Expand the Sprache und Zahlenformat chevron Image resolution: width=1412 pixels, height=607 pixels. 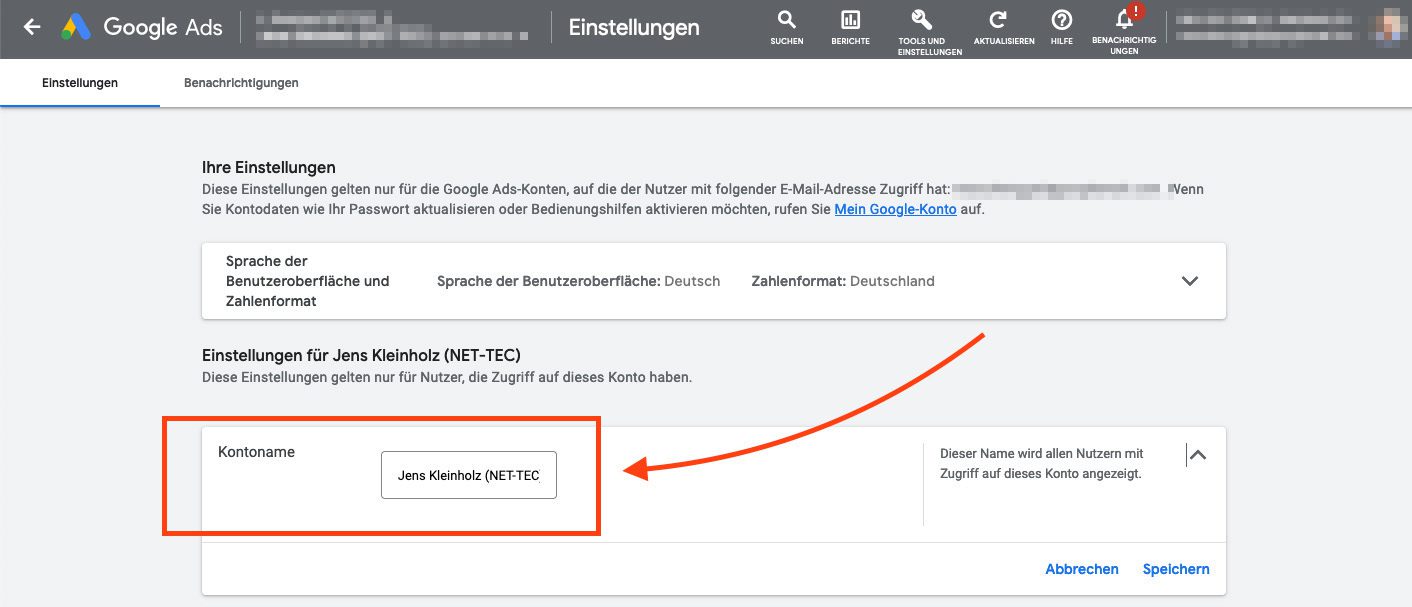(1189, 281)
